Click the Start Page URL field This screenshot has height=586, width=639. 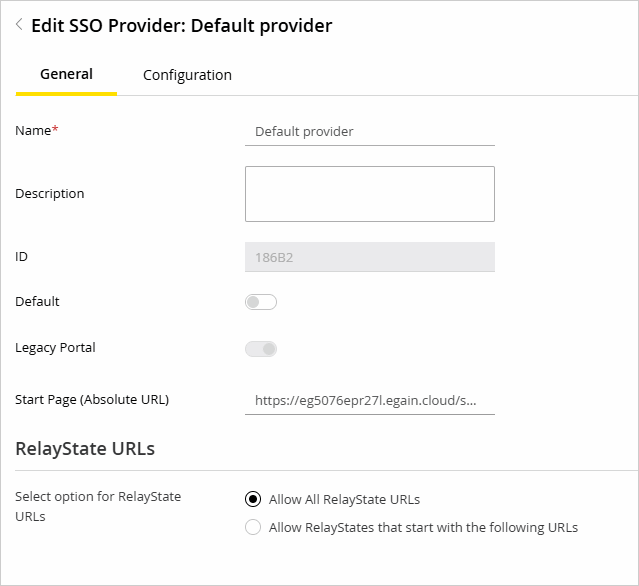click(x=370, y=401)
